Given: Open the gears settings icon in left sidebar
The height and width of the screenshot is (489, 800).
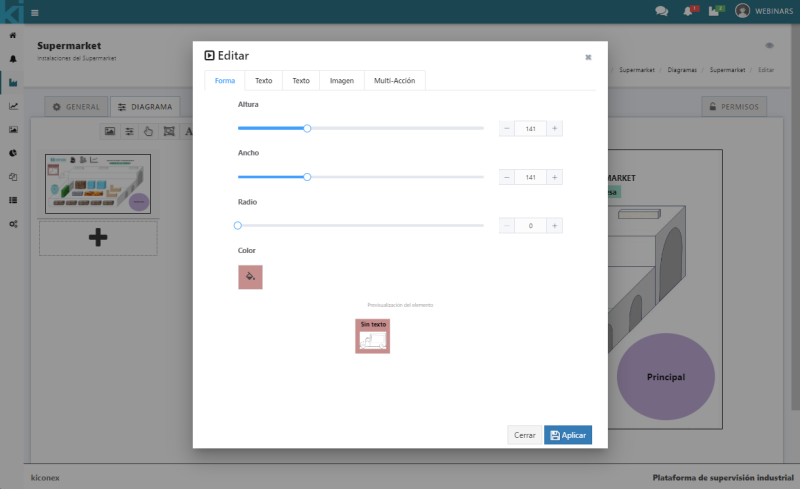Looking at the screenshot, I should pos(12,223).
